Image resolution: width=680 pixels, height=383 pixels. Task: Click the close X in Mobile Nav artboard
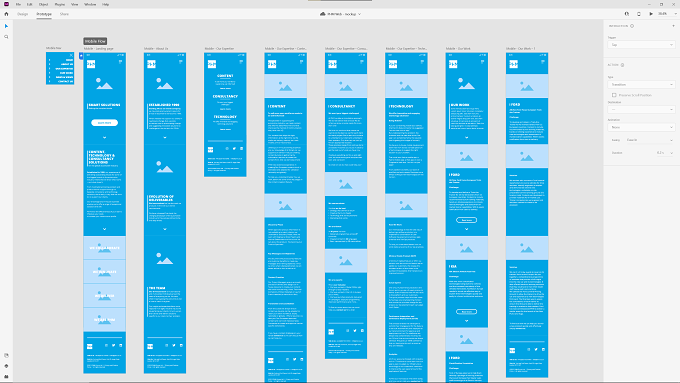click(x=71, y=55)
